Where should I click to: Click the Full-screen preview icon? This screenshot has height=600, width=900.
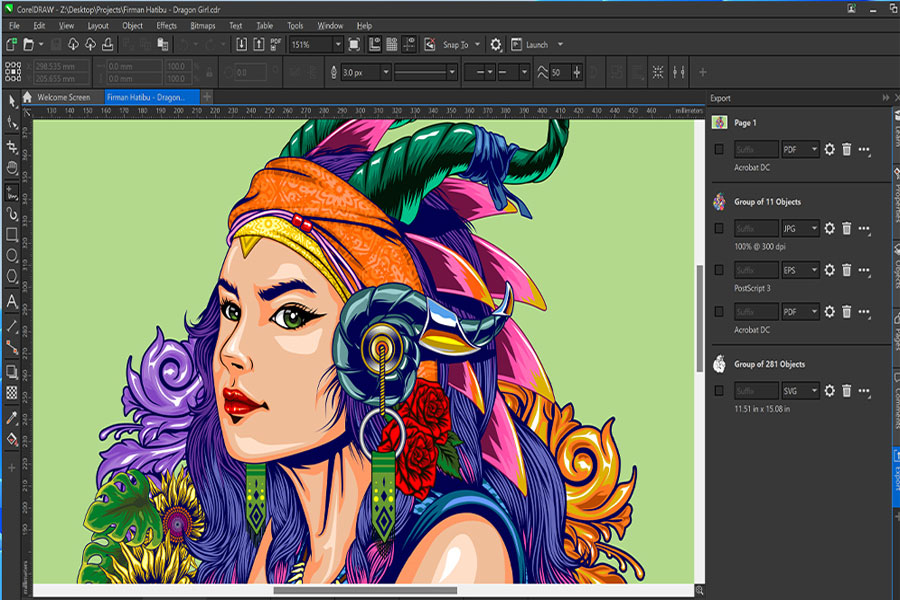click(x=355, y=44)
